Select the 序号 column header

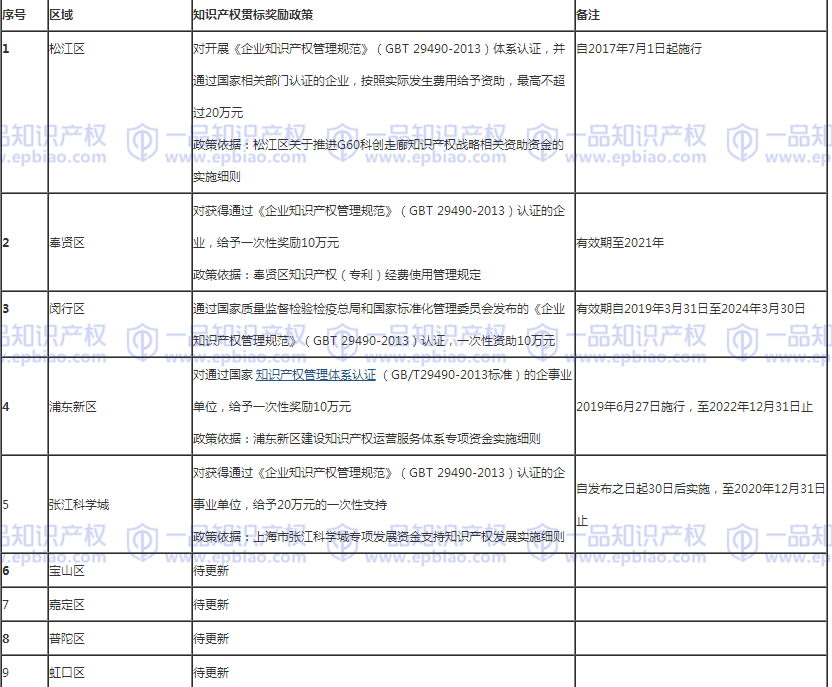click(14, 15)
